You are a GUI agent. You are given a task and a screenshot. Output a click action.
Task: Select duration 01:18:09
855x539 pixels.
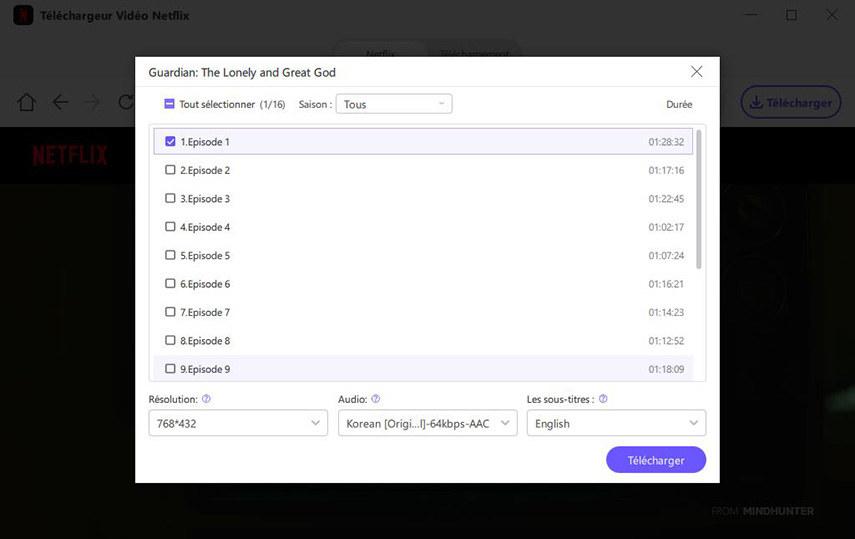click(x=666, y=369)
